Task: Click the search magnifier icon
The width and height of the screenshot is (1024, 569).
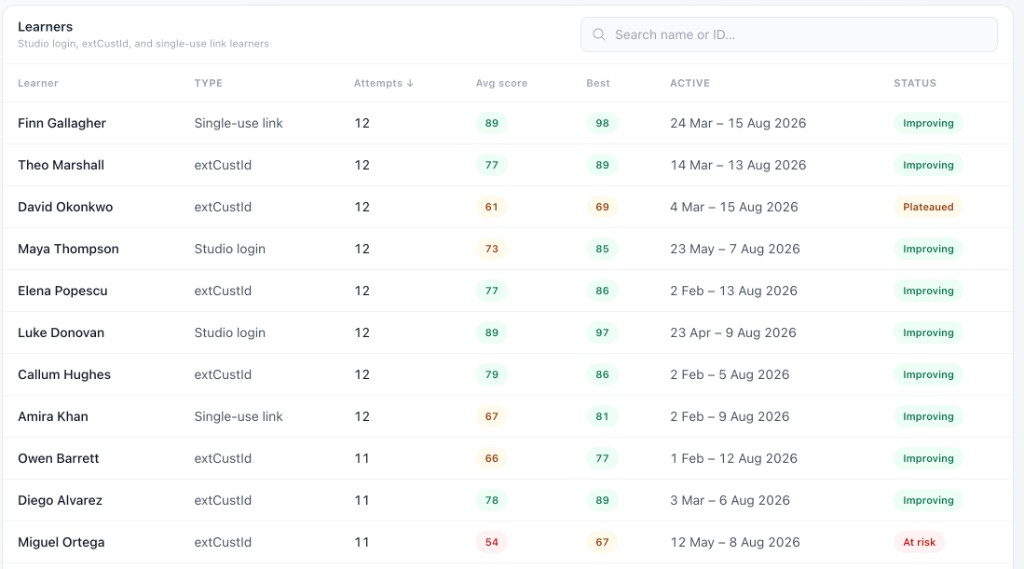Action: [x=598, y=35]
